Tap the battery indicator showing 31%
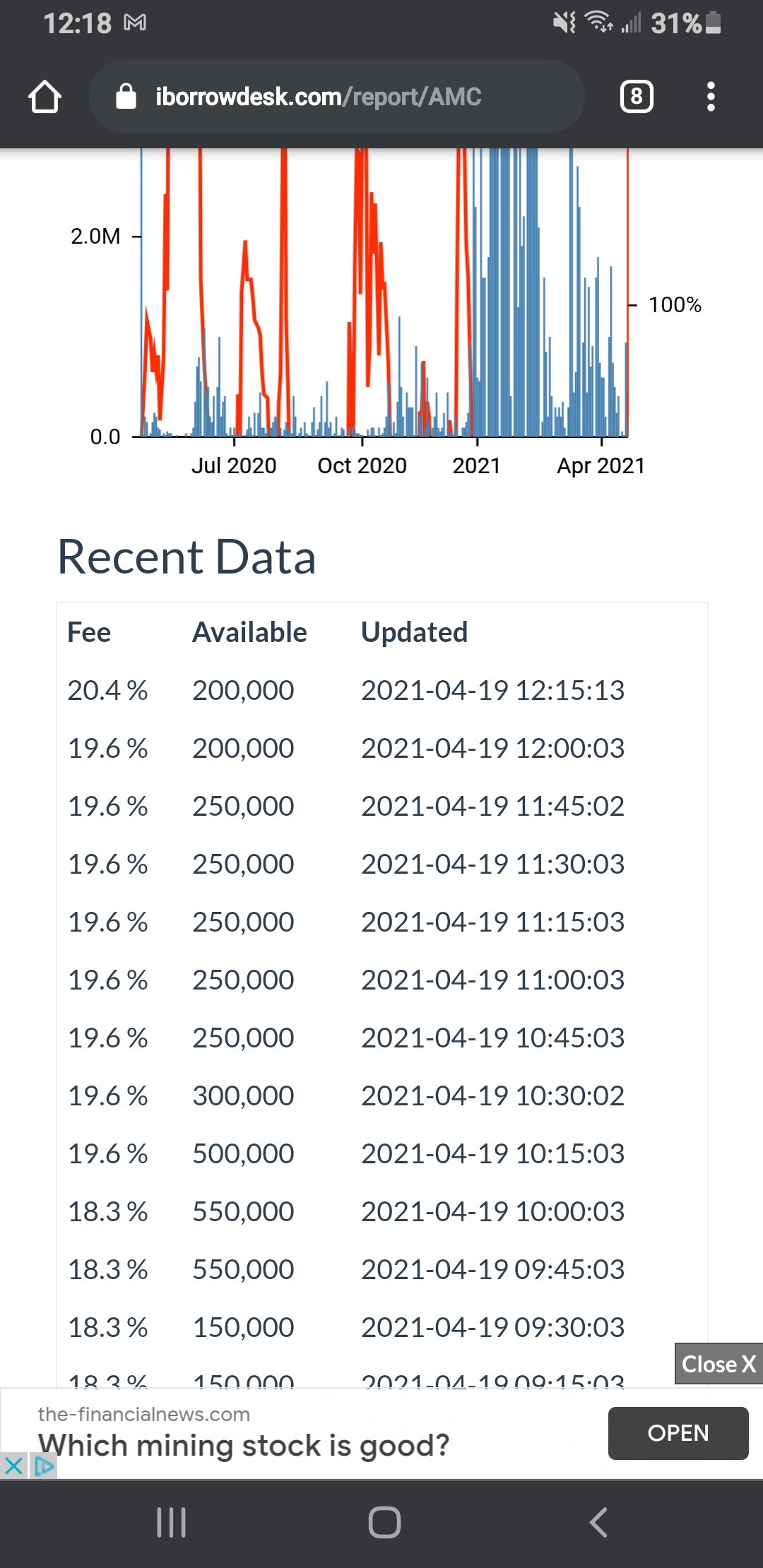This screenshot has width=763, height=1568. [685, 23]
